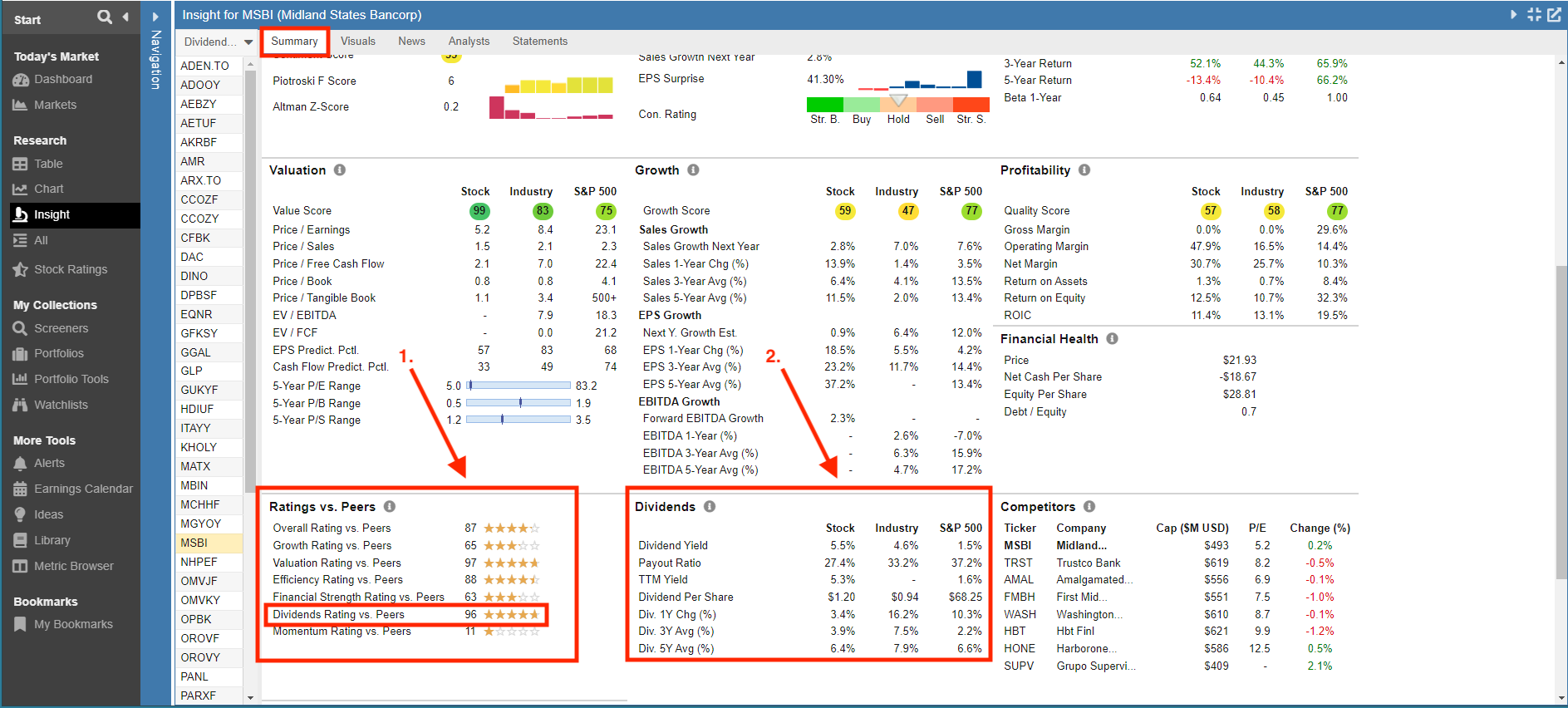
Task: Click Dividends Rating vs. Peers row
Action: [406, 615]
